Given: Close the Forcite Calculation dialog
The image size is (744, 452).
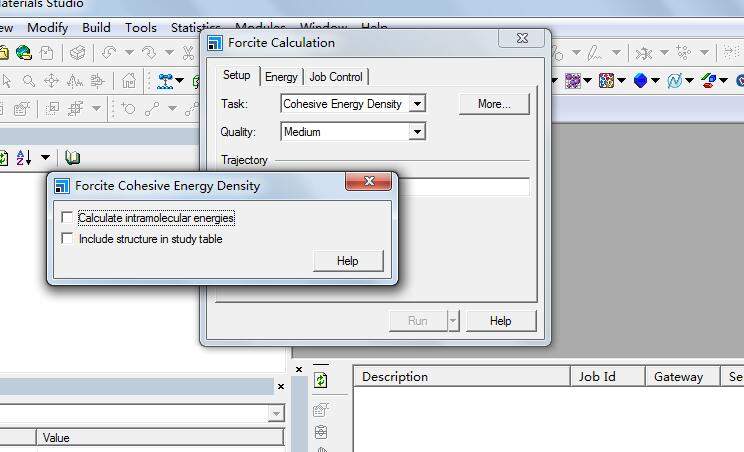Looking at the screenshot, I should tap(521, 38).
